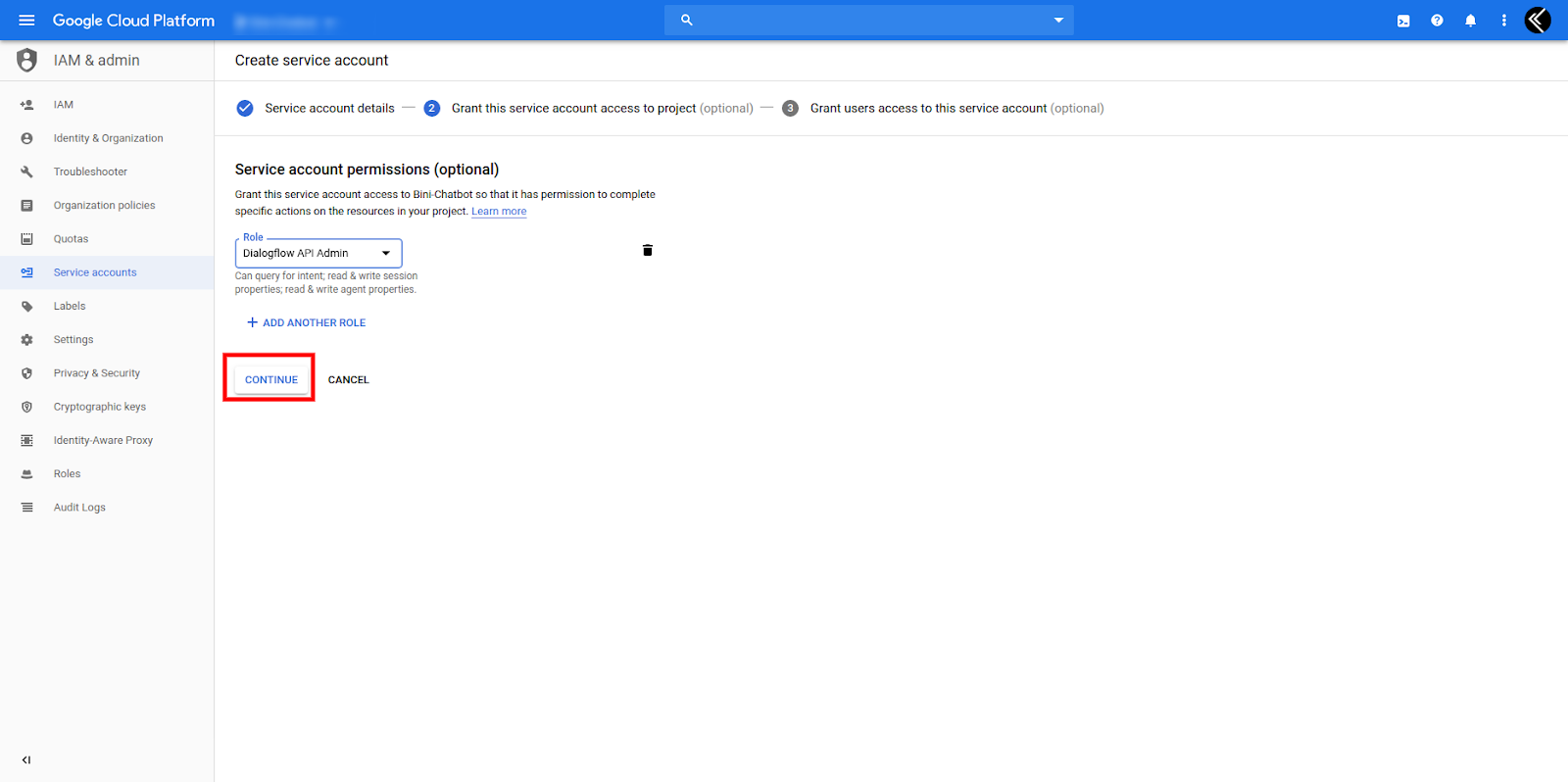Screen dimensions: 1568x782
Task: Click the Audit Logs list icon
Action: (27, 508)
